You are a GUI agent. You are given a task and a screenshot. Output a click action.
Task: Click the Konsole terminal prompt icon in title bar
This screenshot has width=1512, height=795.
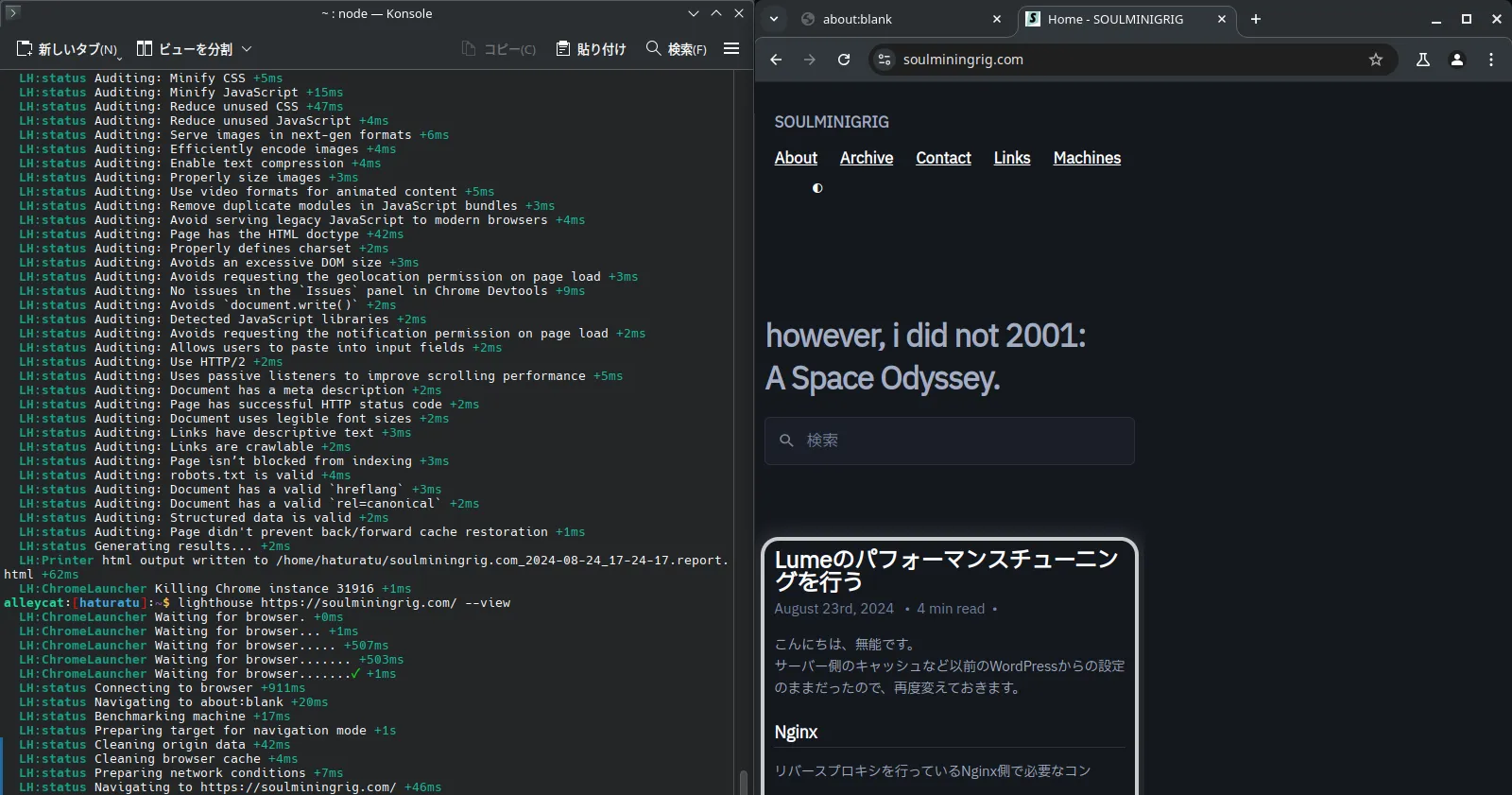[12, 12]
